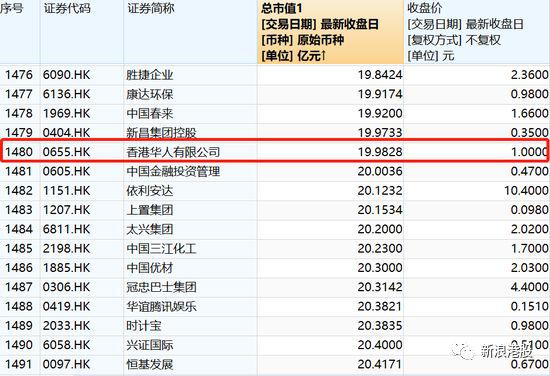Select market value cell 19.8424
This screenshot has height=376, width=550.
coord(380,75)
